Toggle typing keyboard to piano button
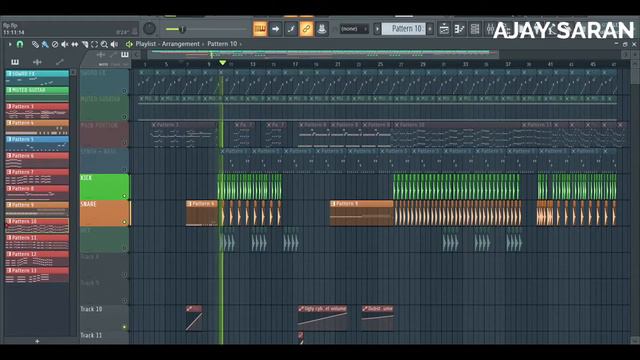Image resolution: width=640 pixels, height=360 pixels. pyautogui.click(x=260, y=29)
